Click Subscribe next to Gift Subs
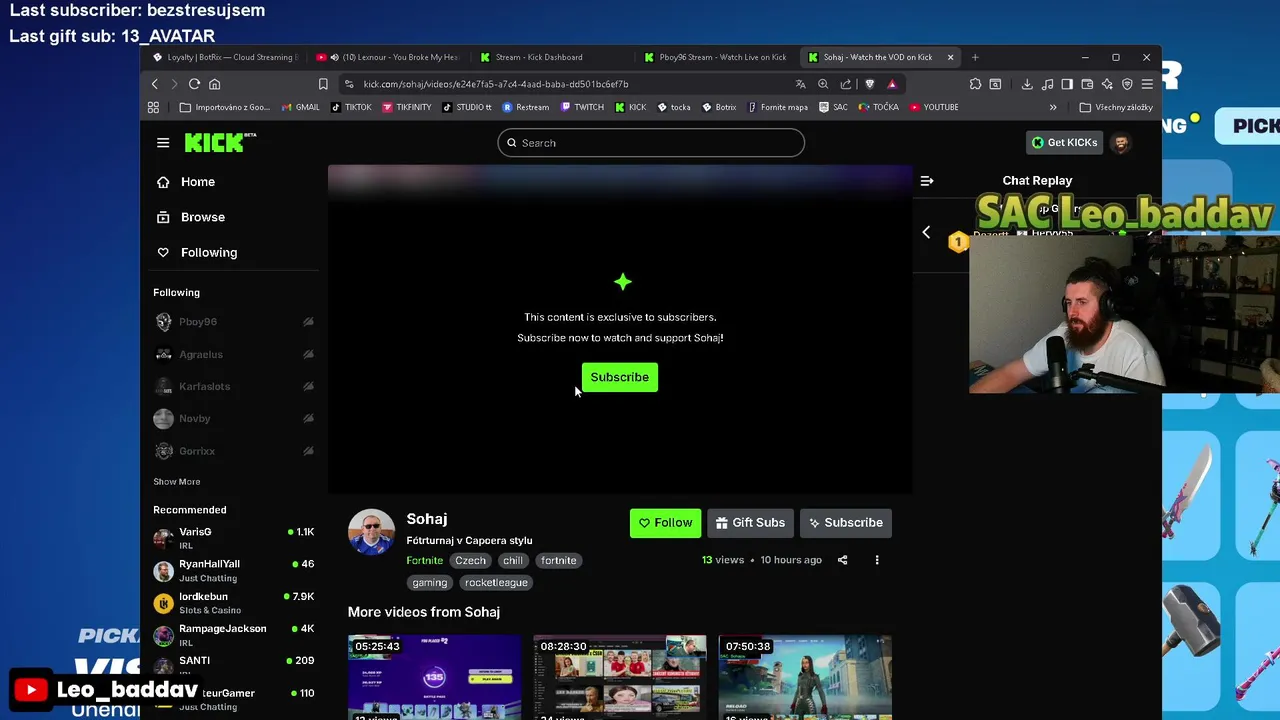 point(846,523)
